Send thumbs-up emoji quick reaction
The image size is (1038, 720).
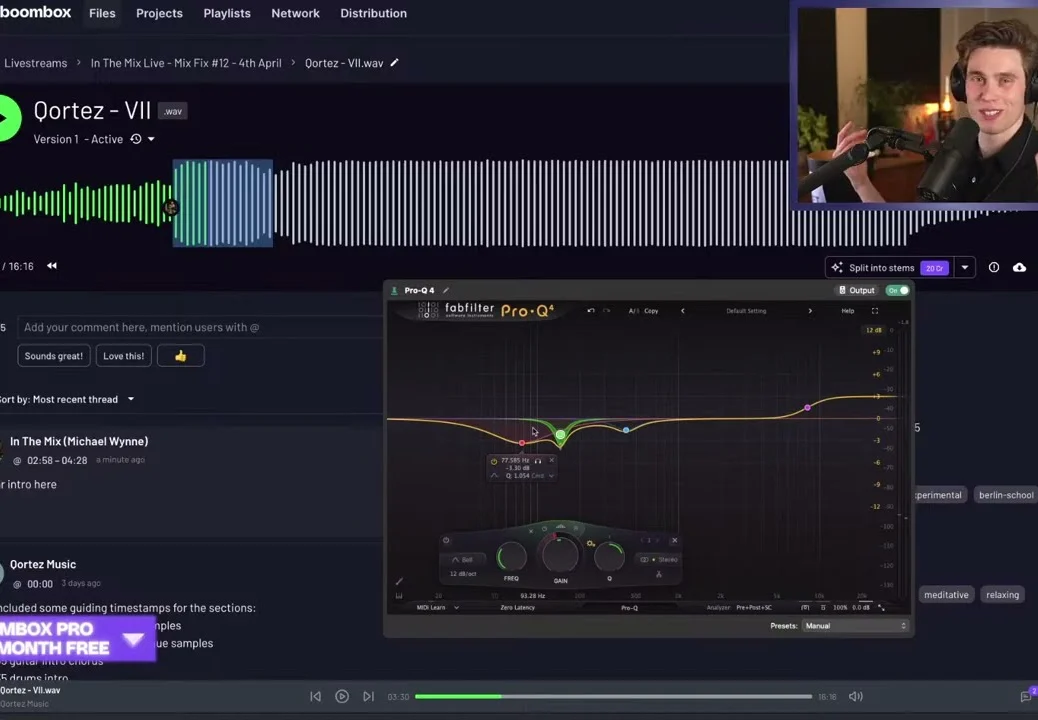tap(181, 355)
